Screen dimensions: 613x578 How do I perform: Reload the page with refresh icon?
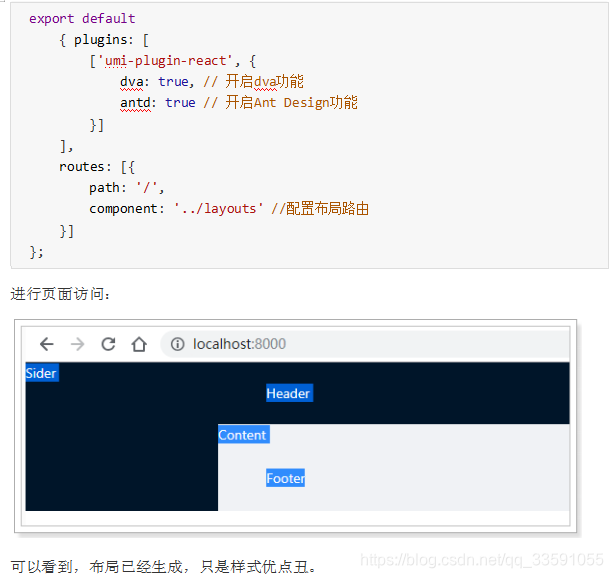click(x=108, y=344)
